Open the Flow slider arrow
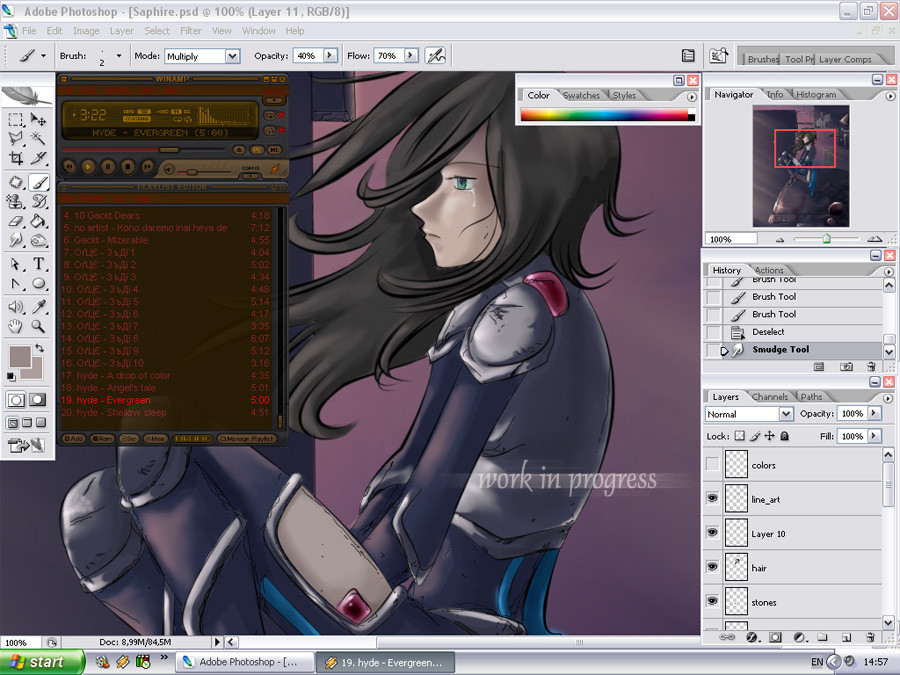 [x=411, y=56]
